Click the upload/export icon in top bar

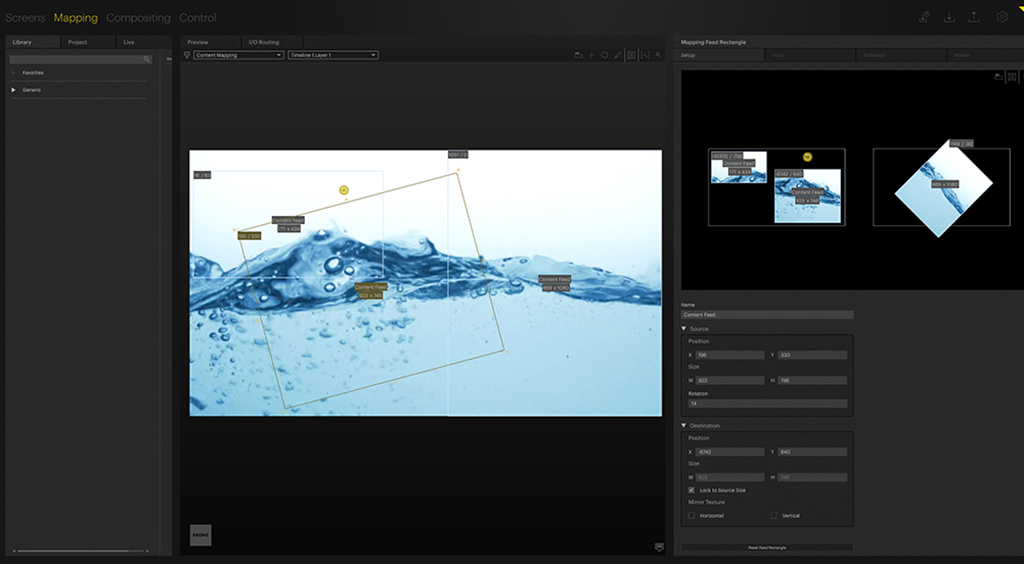click(x=976, y=17)
